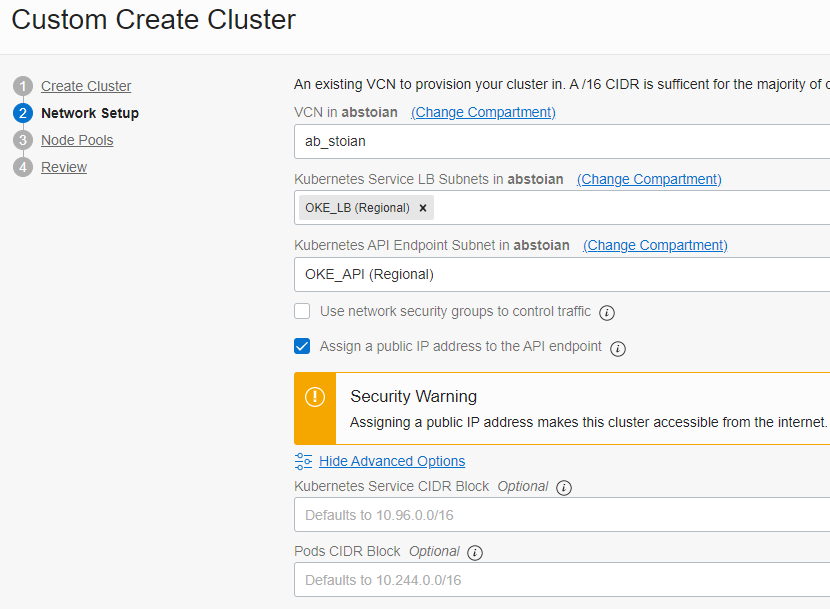Remove OKE_LB (Regional) subnet chip
Screen dimensions: 830x609
(423, 208)
